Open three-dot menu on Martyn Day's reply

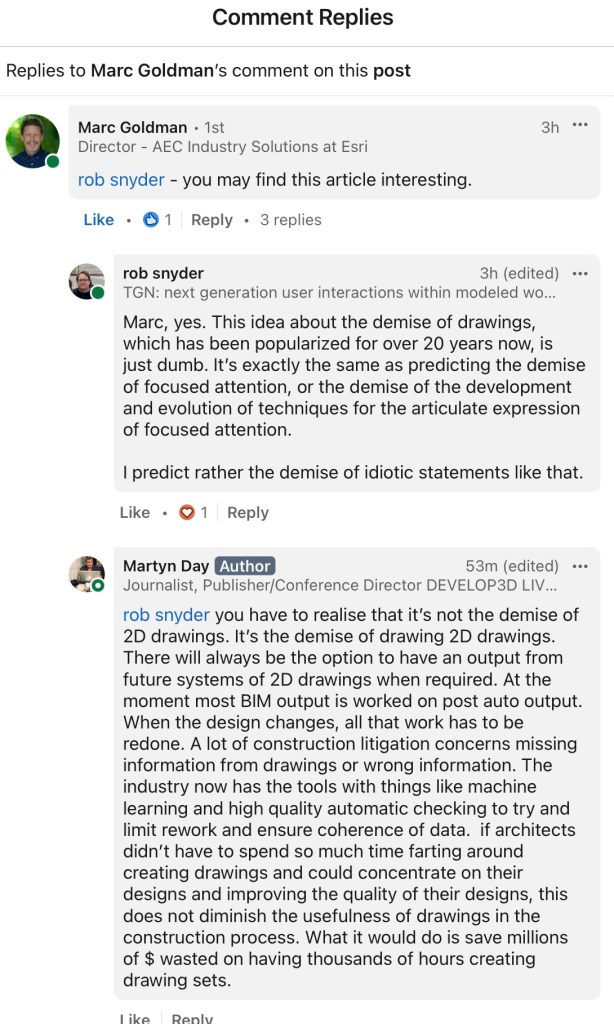point(580,566)
